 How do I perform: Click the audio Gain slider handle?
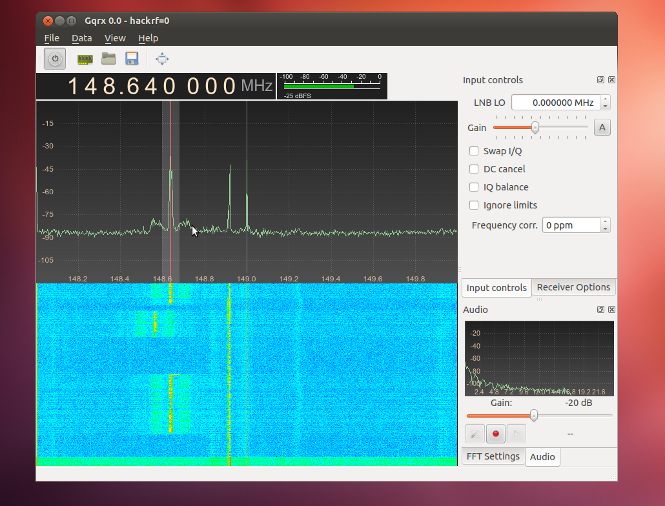[534, 415]
